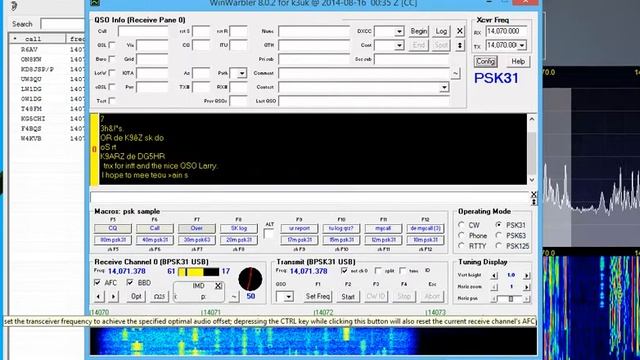This screenshot has height=360, width=640.
Task: Click the RX frequency field in Xcvr Freq
Action: [x=506, y=31]
